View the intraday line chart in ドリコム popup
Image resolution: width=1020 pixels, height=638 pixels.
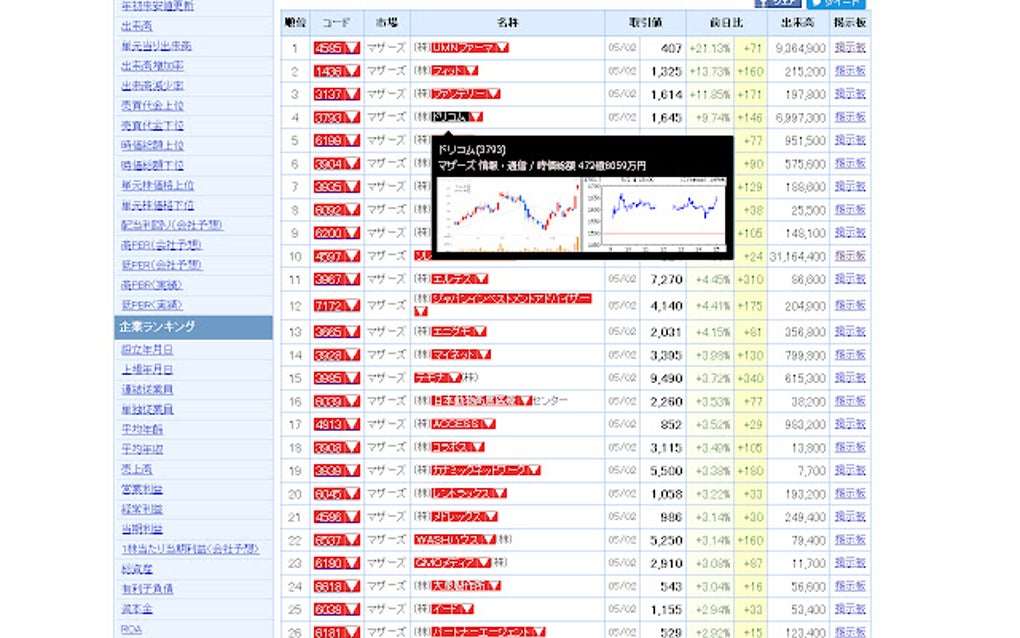[655, 215]
